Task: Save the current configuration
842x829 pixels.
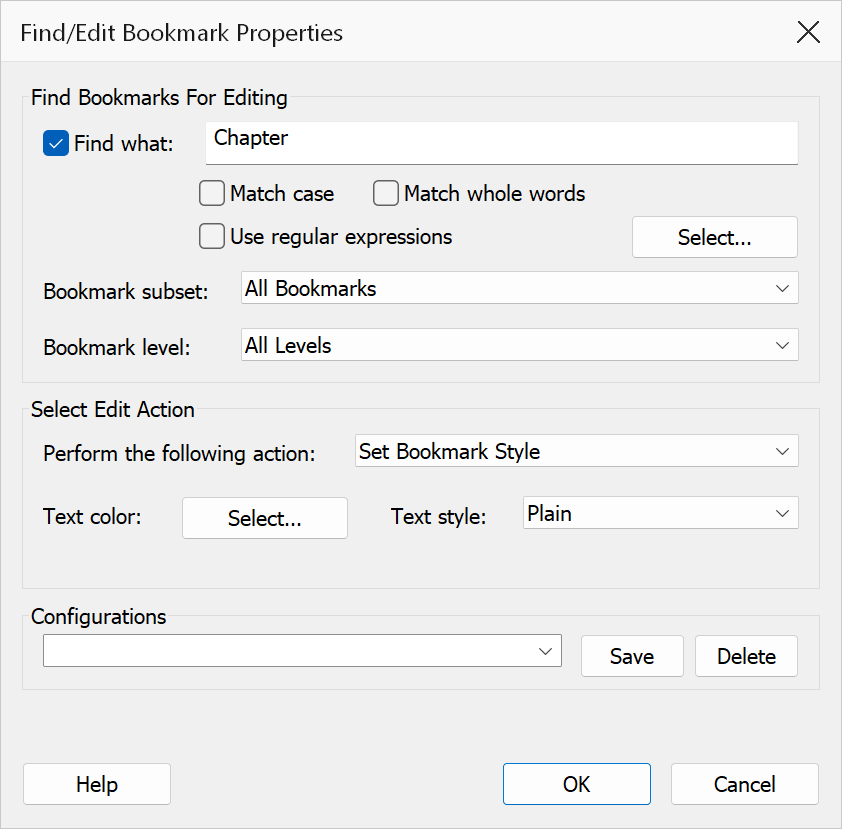Action: pyautogui.click(x=632, y=656)
